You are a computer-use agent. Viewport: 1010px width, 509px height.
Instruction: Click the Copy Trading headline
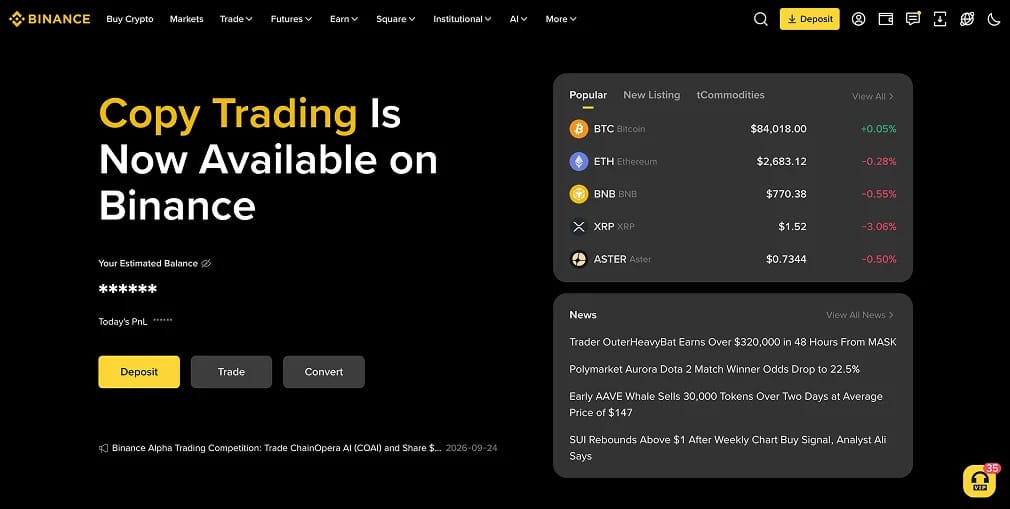pos(268,159)
